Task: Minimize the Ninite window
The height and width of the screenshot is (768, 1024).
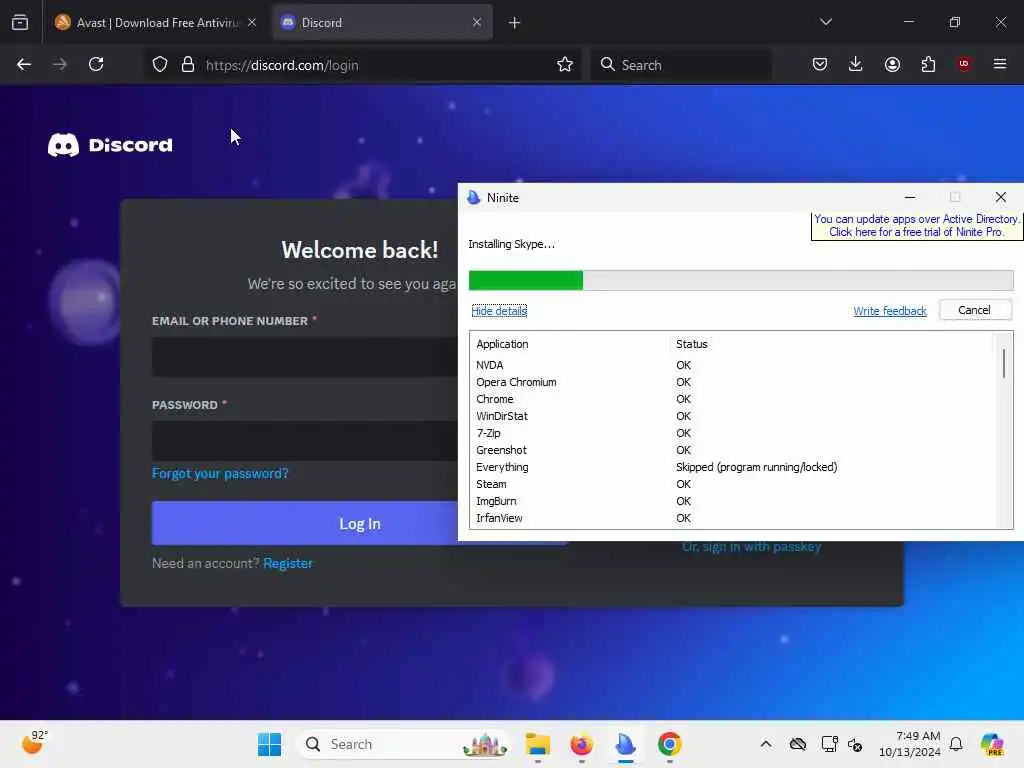Action: [x=910, y=197]
